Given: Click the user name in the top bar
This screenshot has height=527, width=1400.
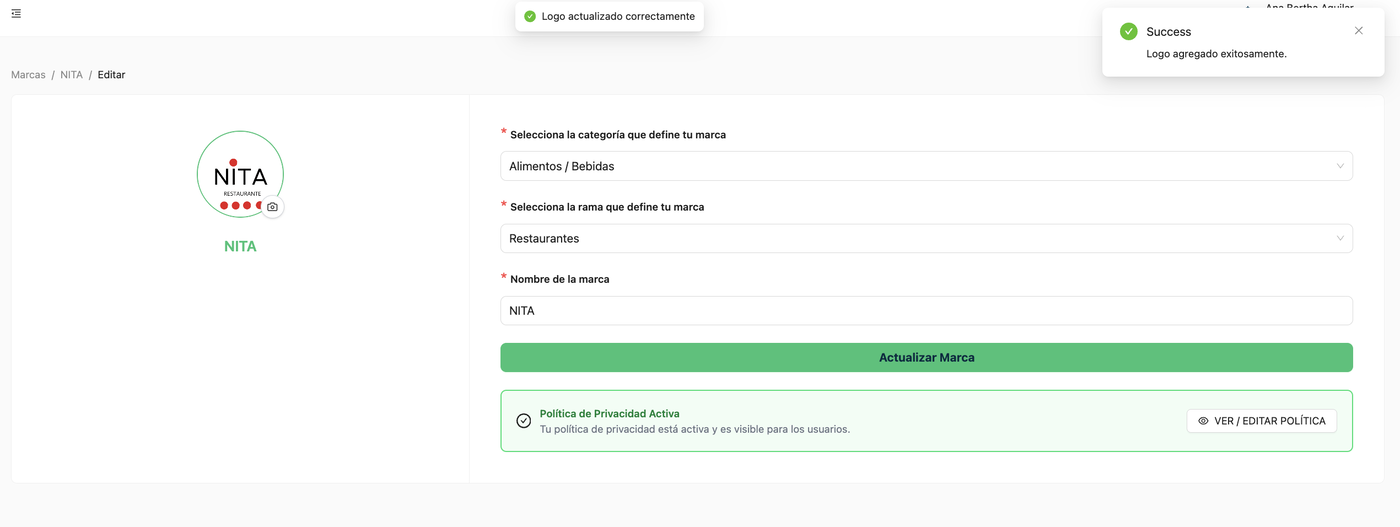Looking at the screenshot, I should click(1309, 6).
